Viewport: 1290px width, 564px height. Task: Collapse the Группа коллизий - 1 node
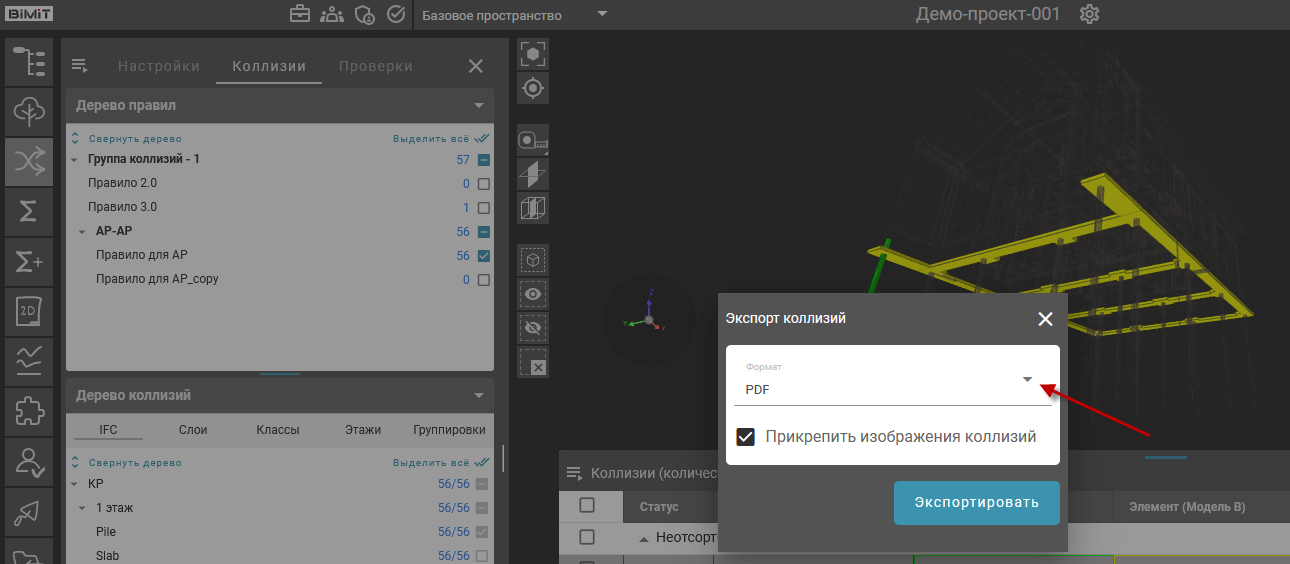coord(74,160)
